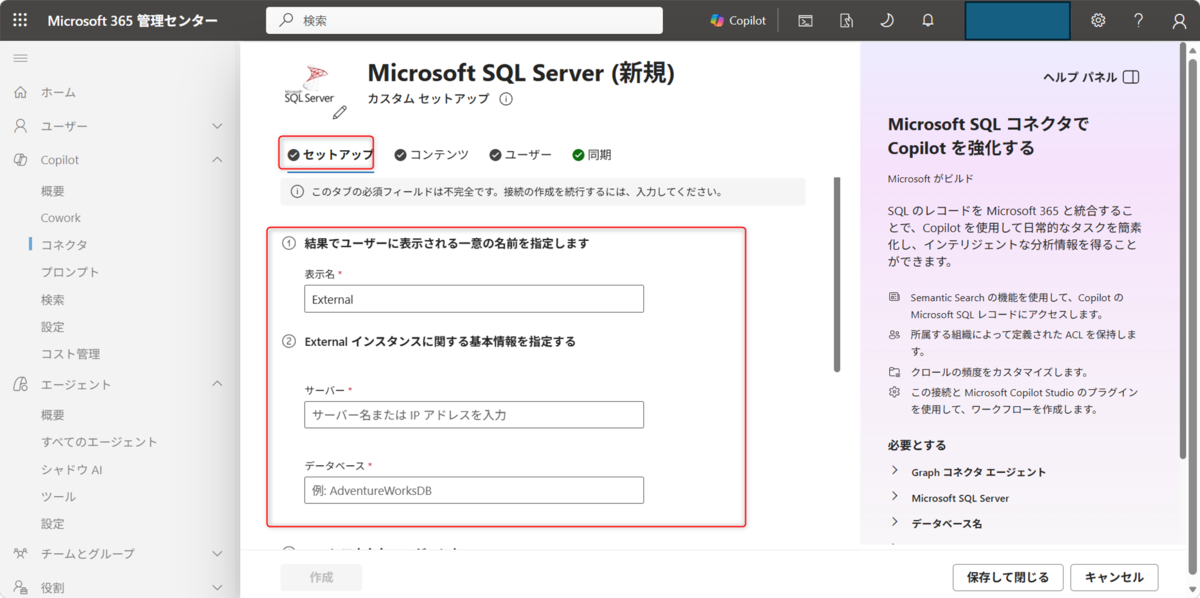Toggle the help panel icon

tap(1131, 77)
